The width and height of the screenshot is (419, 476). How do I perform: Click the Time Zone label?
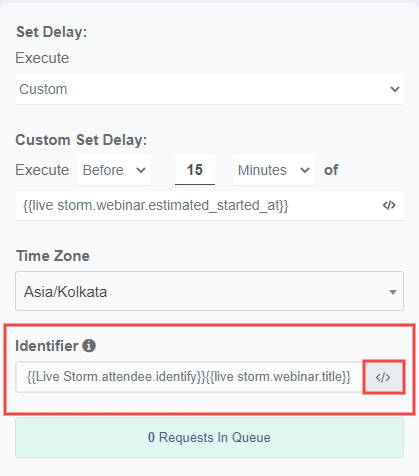[53, 256]
